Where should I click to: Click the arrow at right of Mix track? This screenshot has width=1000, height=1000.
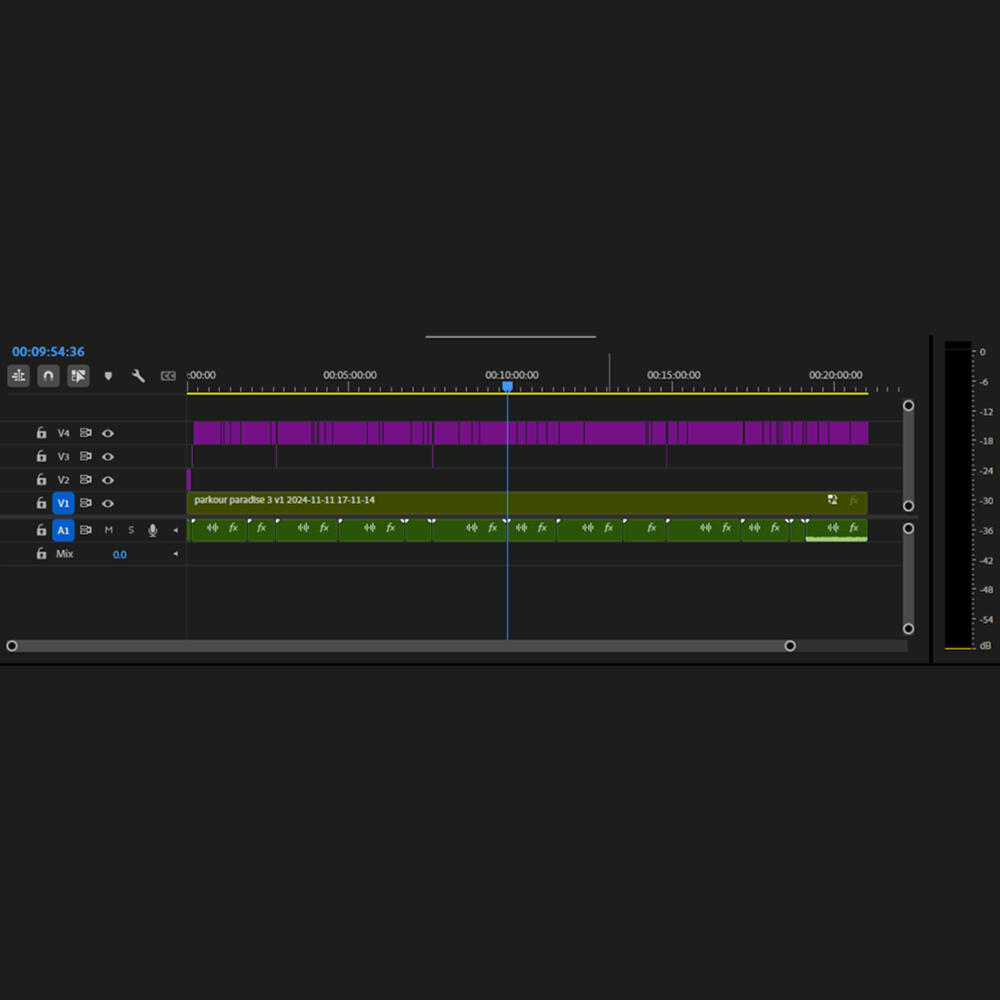pos(176,554)
